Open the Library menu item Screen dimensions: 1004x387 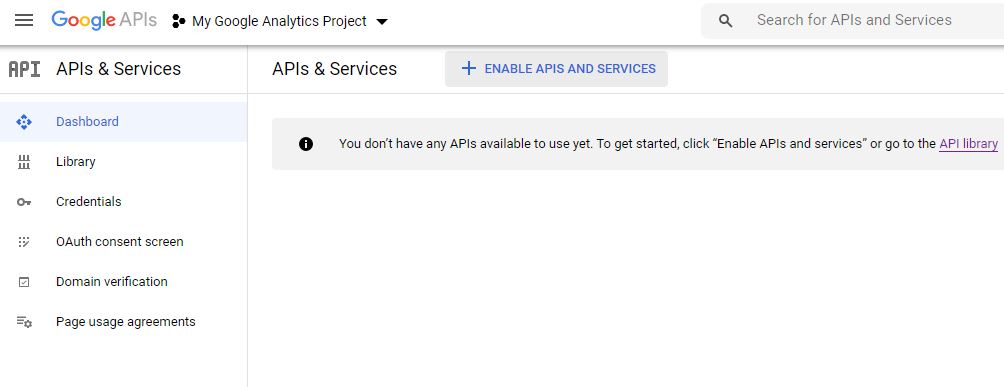[x=124, y=161]
